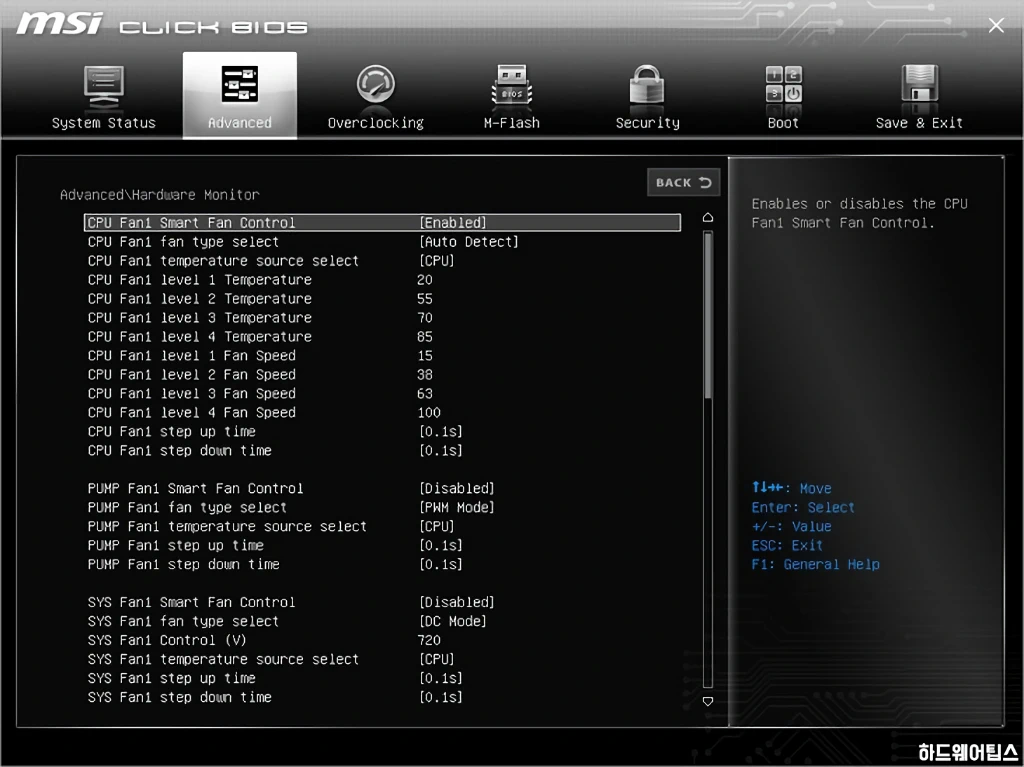
Task: Select CPU Fan1 level 4 Fan Speed value 100
Action: point(428,412)
